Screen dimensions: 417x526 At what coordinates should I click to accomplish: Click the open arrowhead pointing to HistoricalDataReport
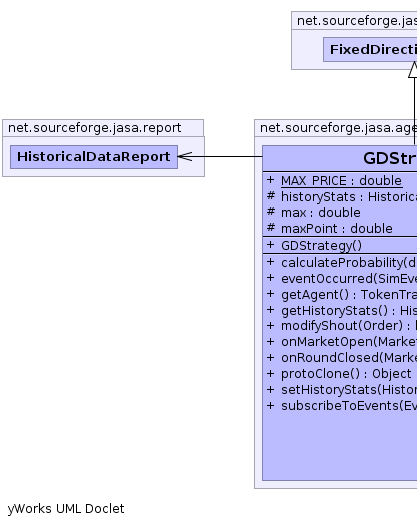[x=185, y=156]
